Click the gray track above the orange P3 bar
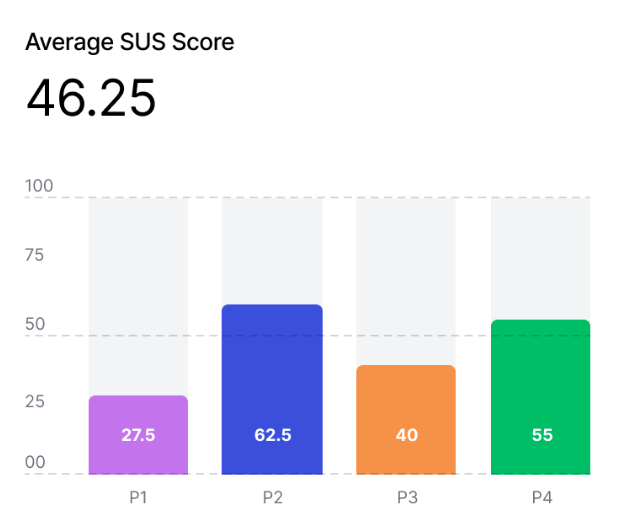618x528 pixels. [x=406, y=280]
